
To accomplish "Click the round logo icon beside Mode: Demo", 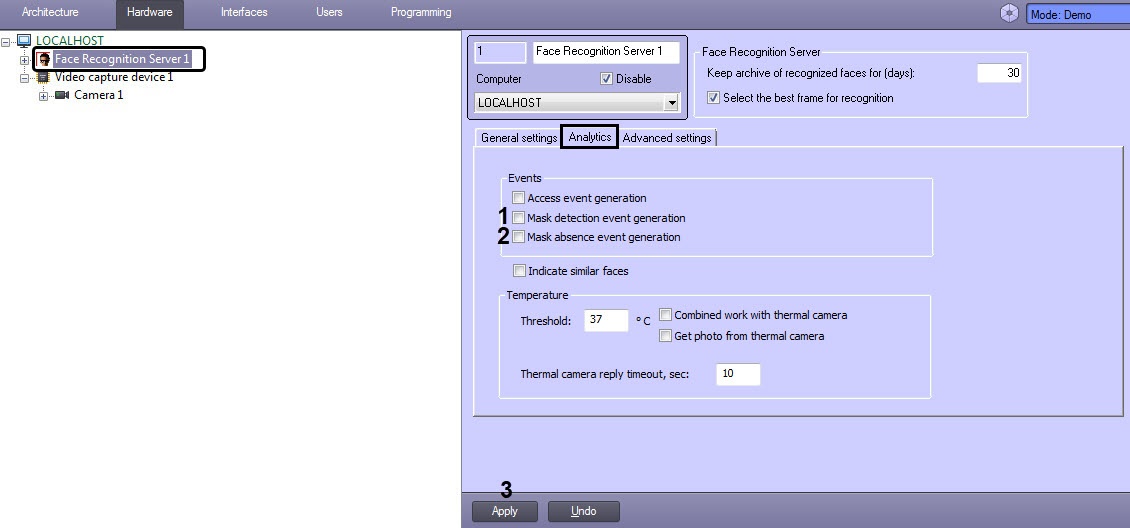I will [x=1010, y=14].
